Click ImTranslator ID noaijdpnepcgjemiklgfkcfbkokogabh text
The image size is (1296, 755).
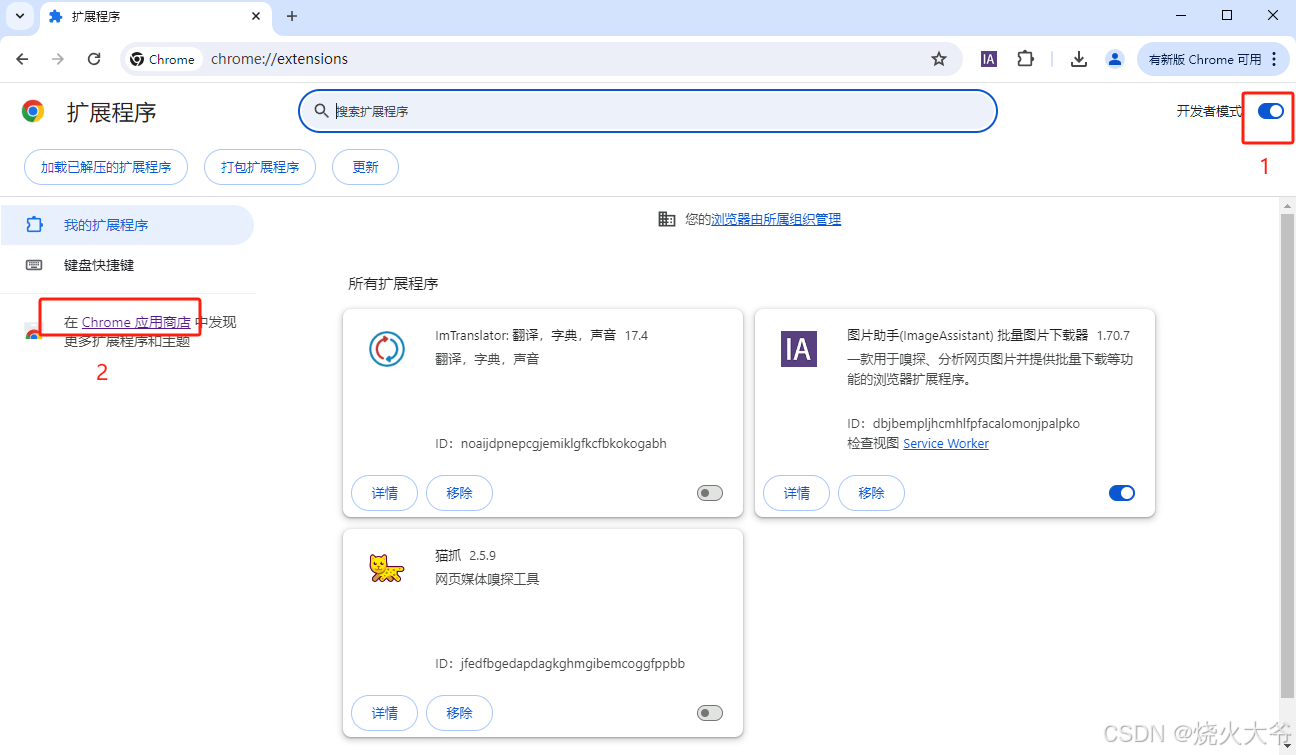point(551,443)
